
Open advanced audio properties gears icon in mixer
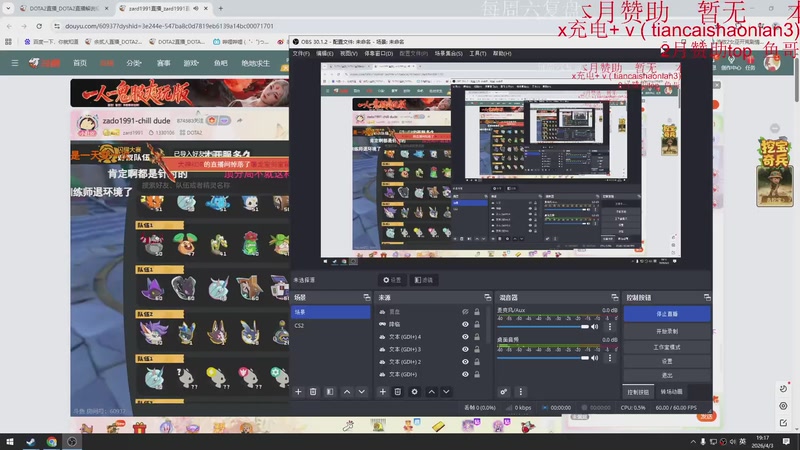[504, 392]
